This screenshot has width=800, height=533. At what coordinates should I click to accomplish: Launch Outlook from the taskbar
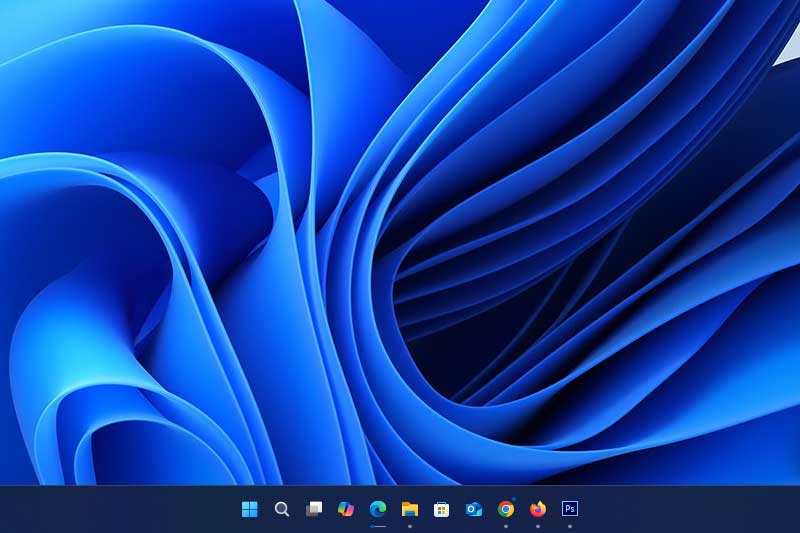473,509
